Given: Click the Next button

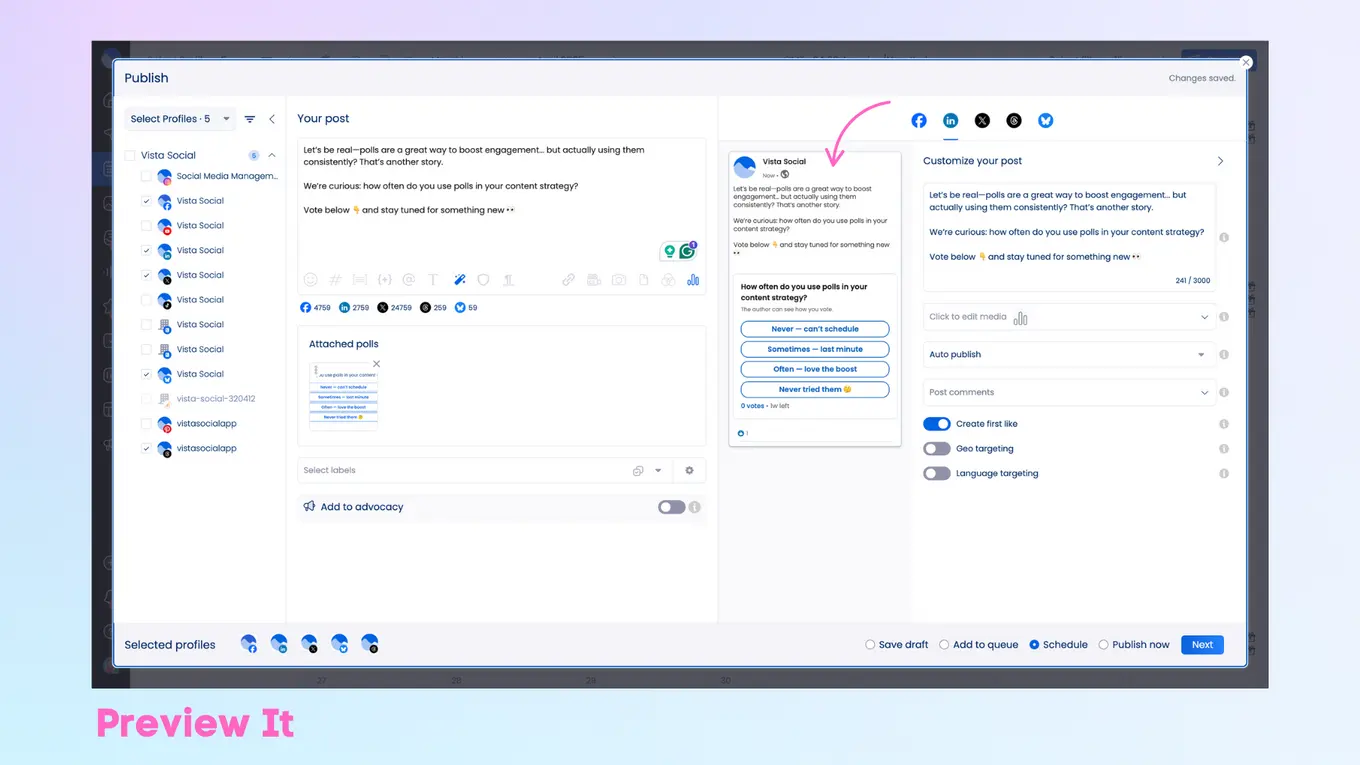Looking at the screenshot, I should (1202, 645).
